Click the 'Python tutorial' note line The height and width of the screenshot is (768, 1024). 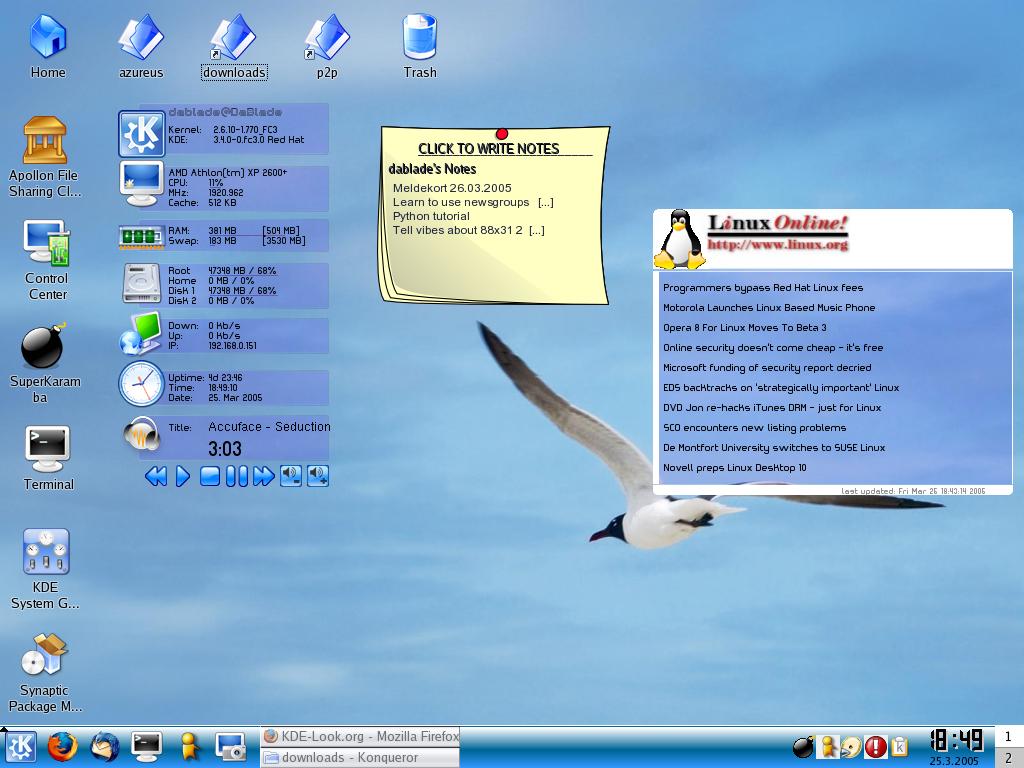pyautogui.click(x=431, y=216)
